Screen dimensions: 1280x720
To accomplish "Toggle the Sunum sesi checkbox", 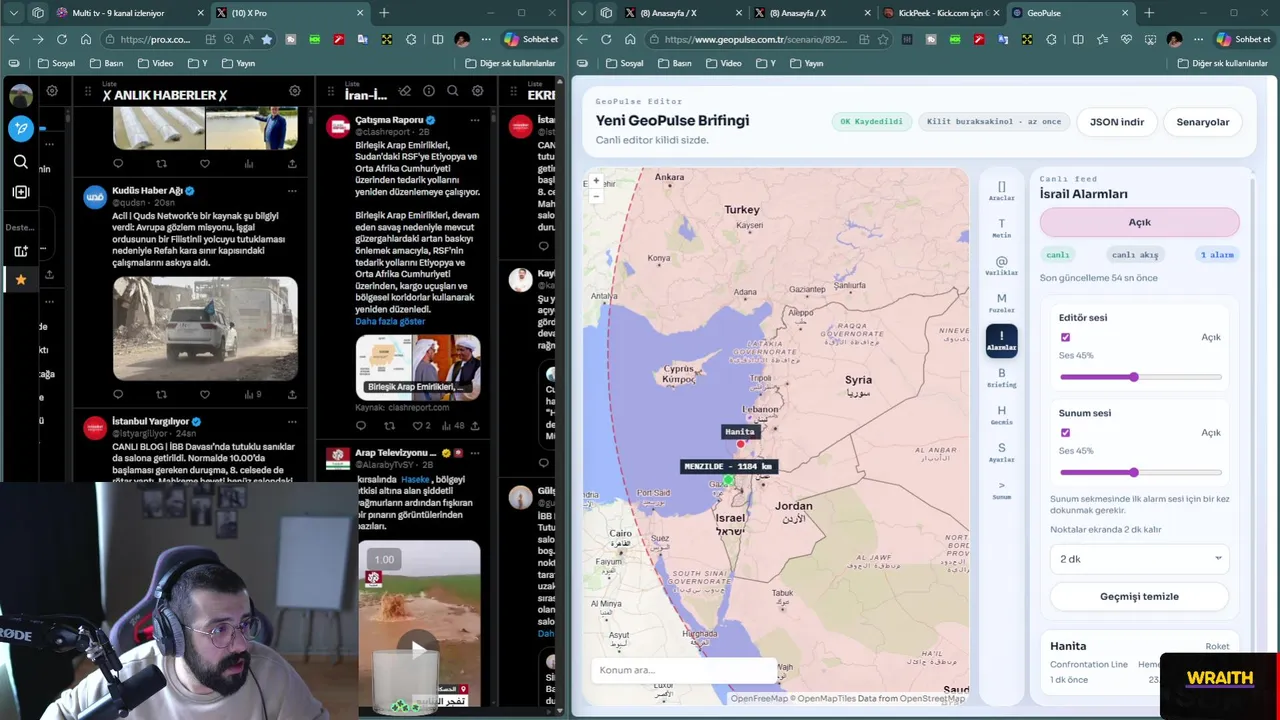I will tap(1065, 433).
